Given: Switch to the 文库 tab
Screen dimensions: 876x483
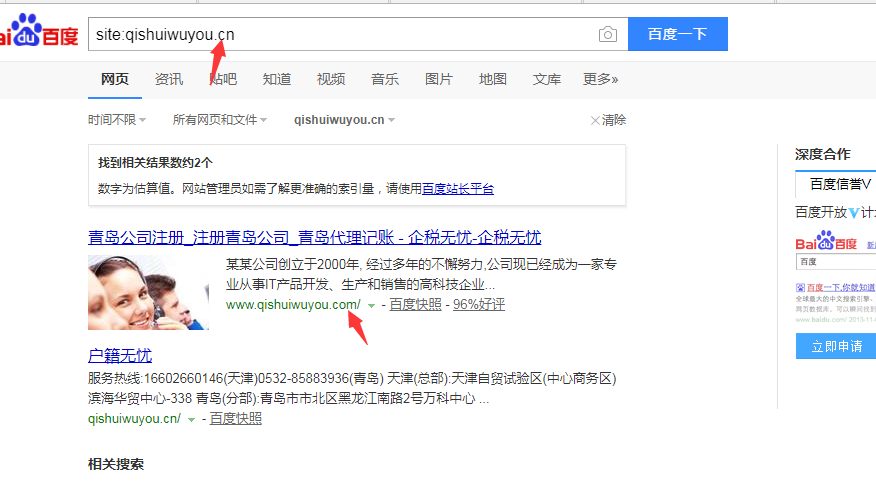Looking at the screenshot, I should (x=546, y=79).
